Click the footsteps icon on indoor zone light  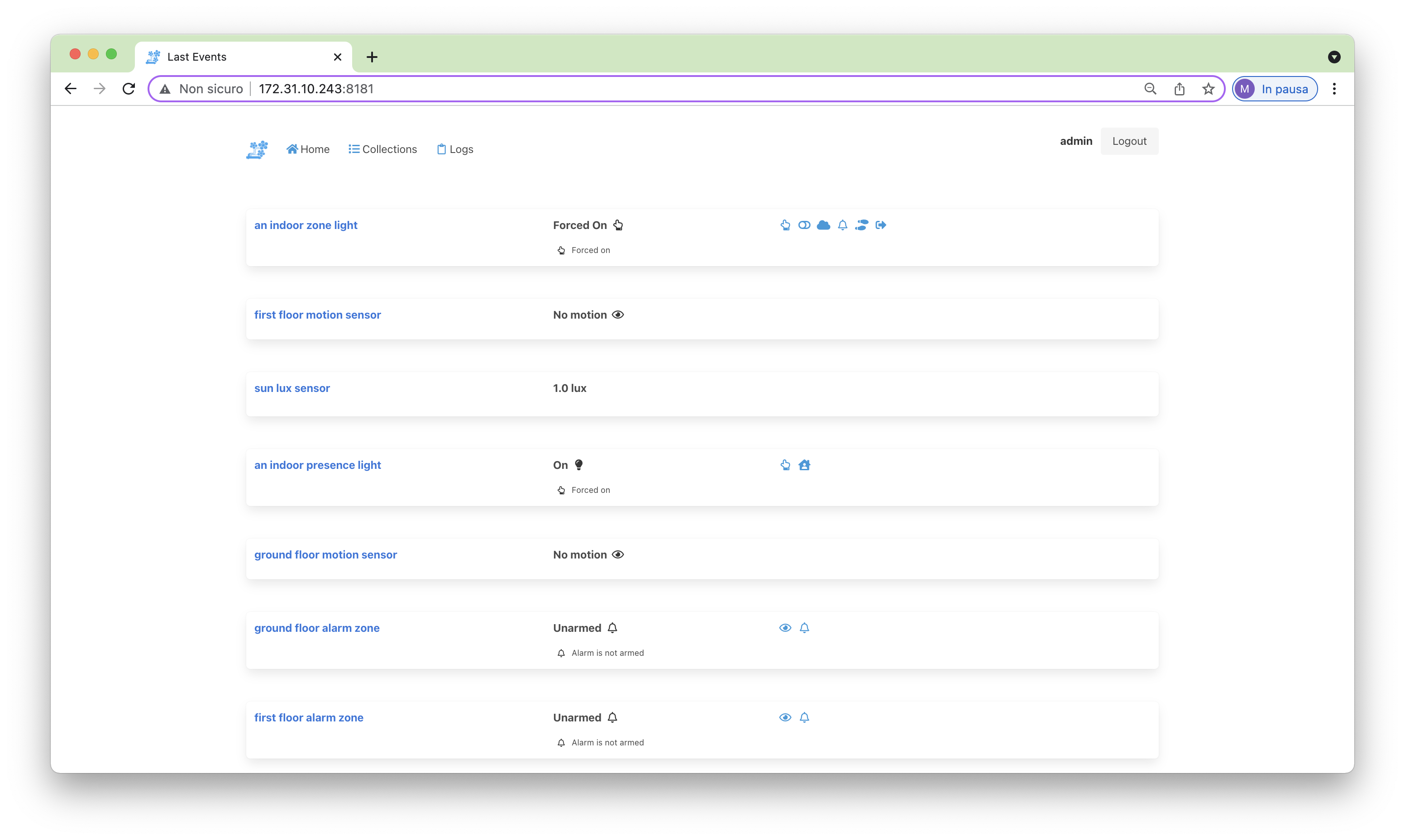[x=861, y=225]
